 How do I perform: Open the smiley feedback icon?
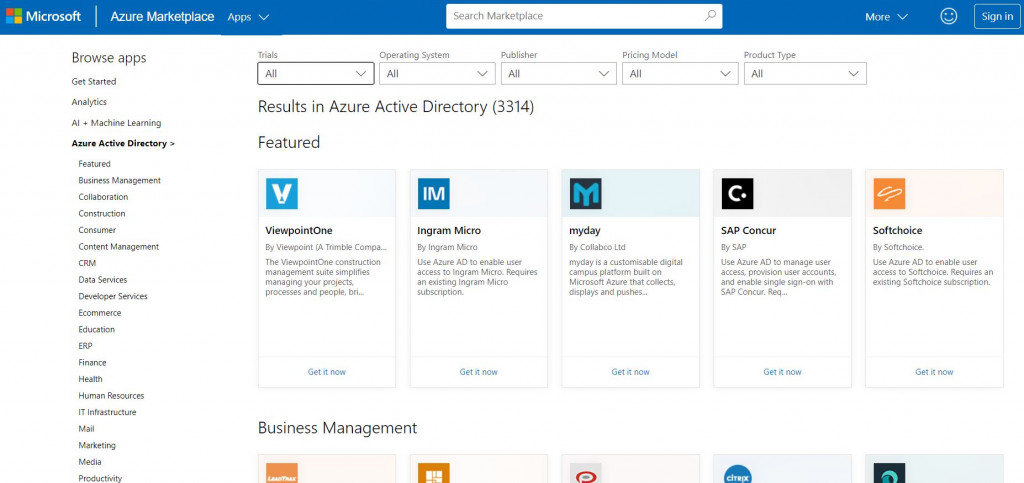tap(948, 16)
